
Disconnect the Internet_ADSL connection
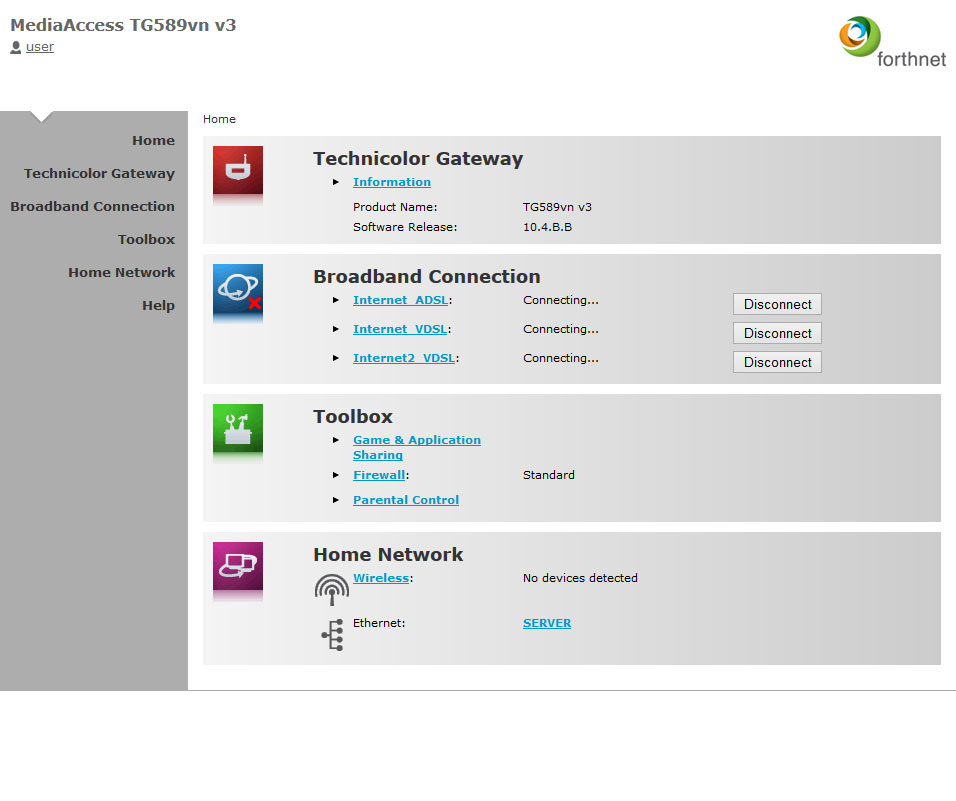[777, 304]
